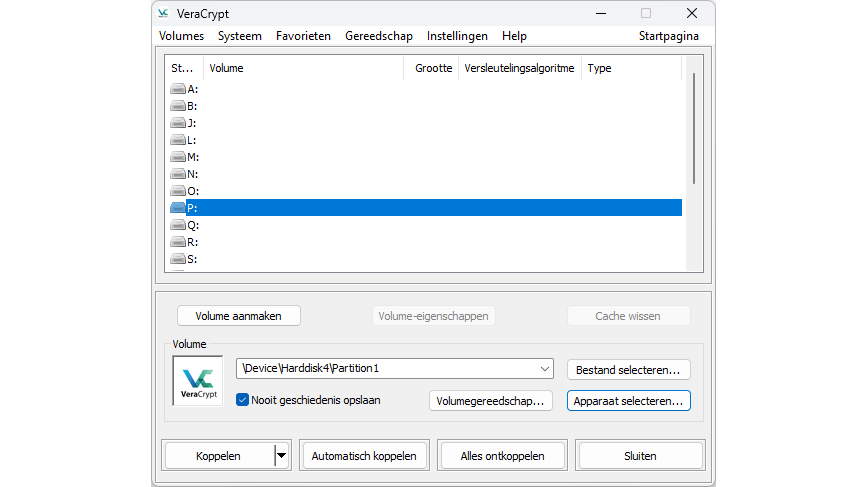Image resolution: width=866 pixels, height=487 pixels.
Task: Open Volumegereedschap button
Action: (x=490, y=401)
